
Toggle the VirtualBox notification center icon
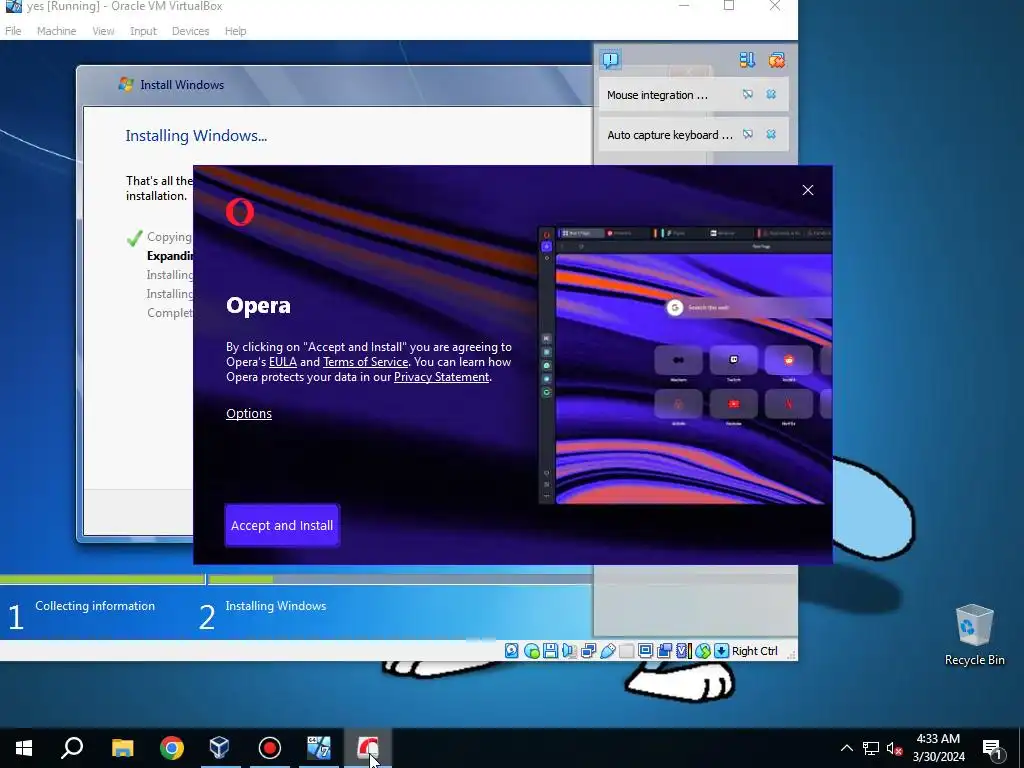(x=611, y=60)
